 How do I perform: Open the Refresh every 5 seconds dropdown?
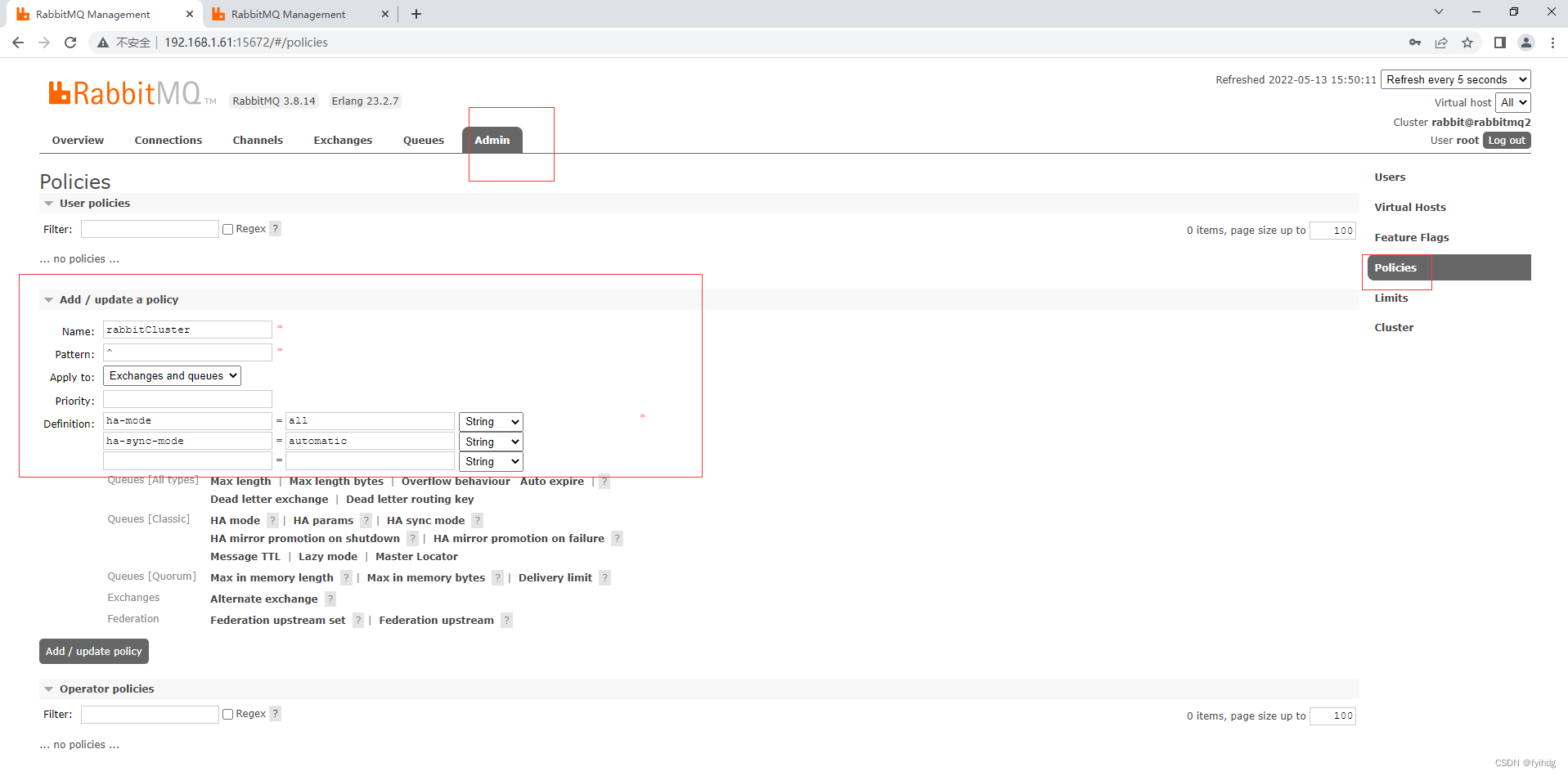(1456, 79)
